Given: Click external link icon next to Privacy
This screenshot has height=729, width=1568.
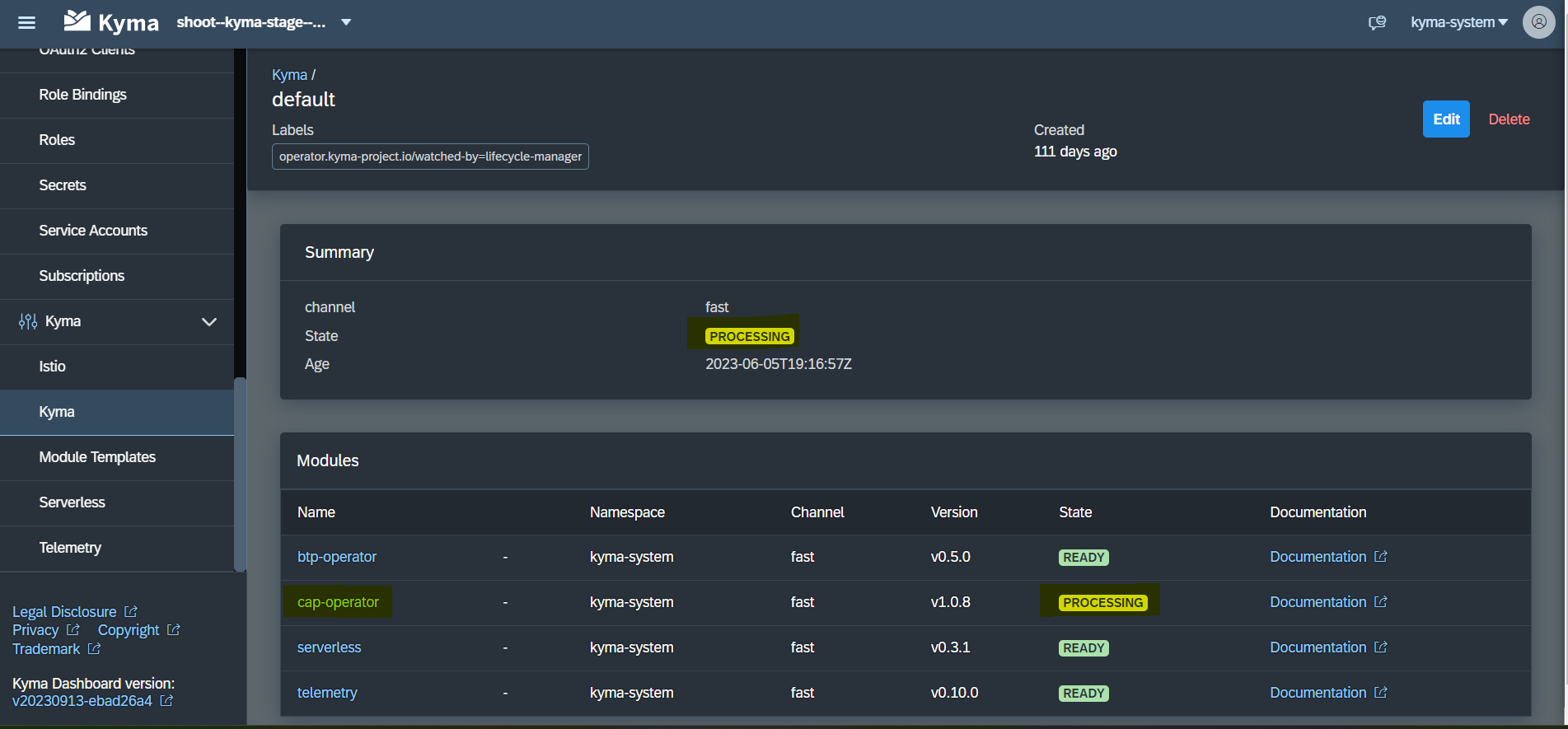Looking at the screenshot, I should coord(73,629).
